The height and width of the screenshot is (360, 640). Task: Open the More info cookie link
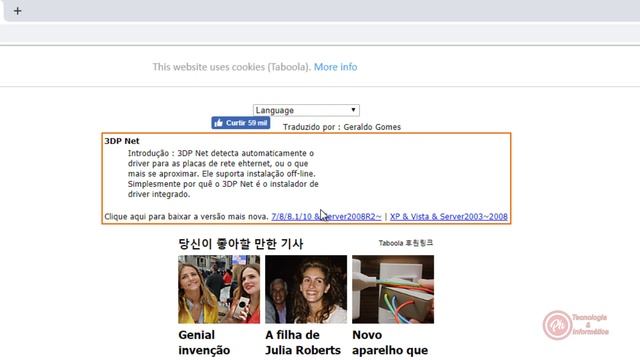(336, 67)
